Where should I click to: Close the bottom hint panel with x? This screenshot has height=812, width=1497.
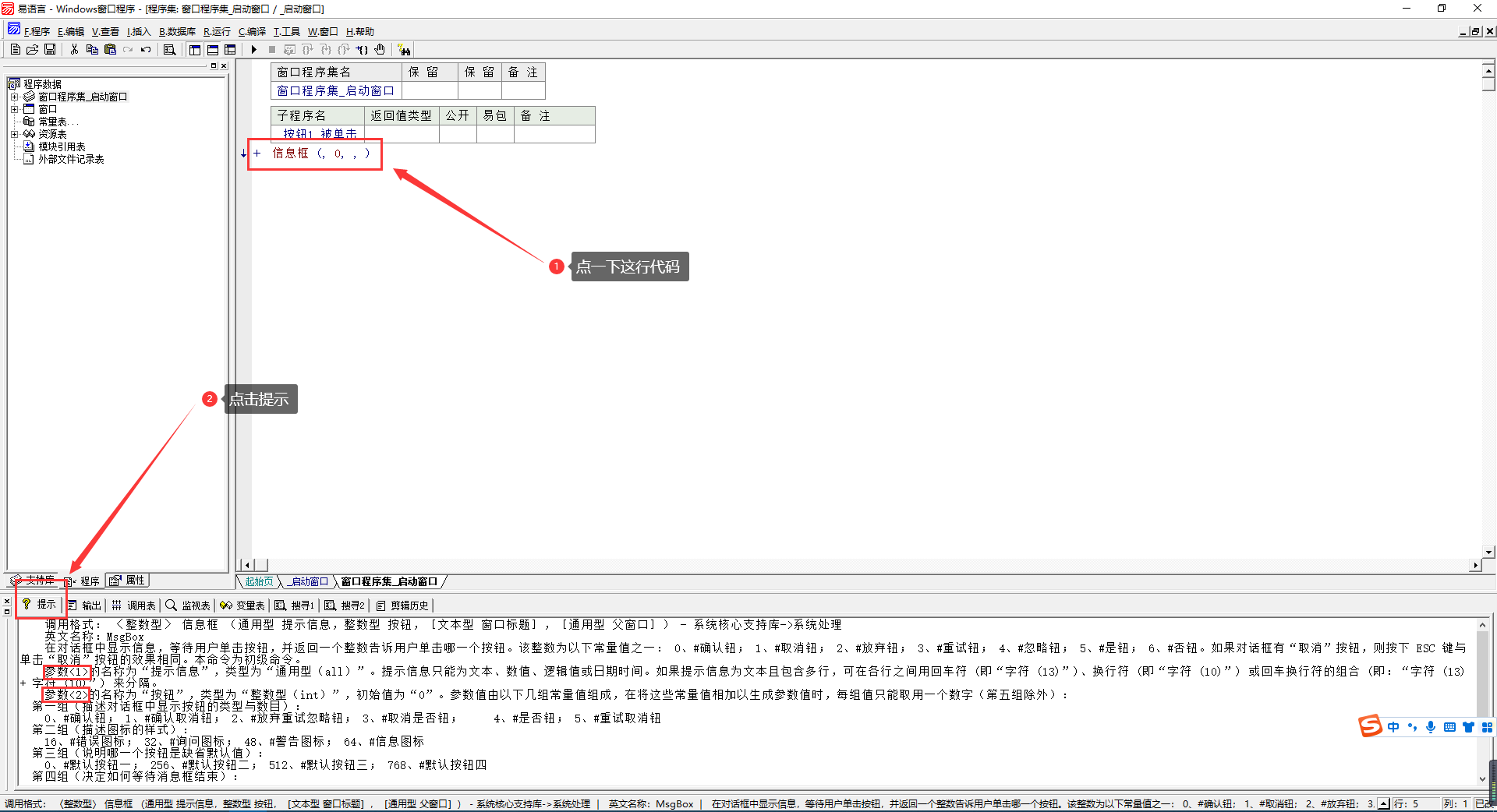7,602
